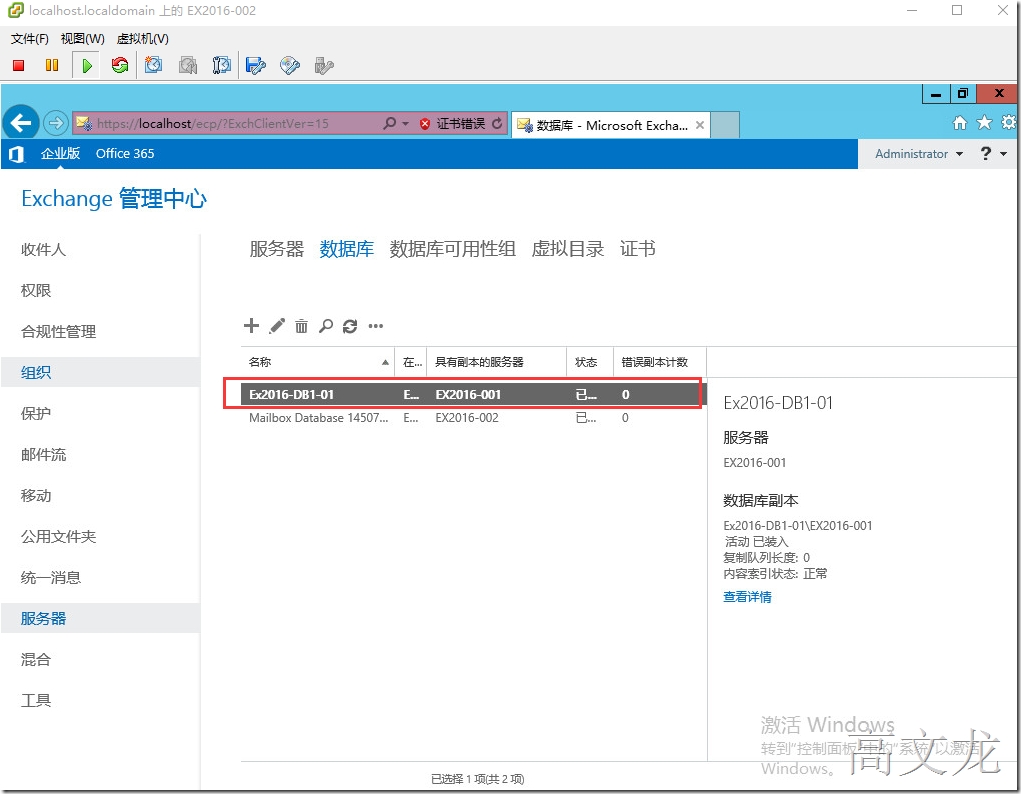Select the Mailbox Database 14507 row
Viewport: 1021px width, 794px height.
coord(473,418)
